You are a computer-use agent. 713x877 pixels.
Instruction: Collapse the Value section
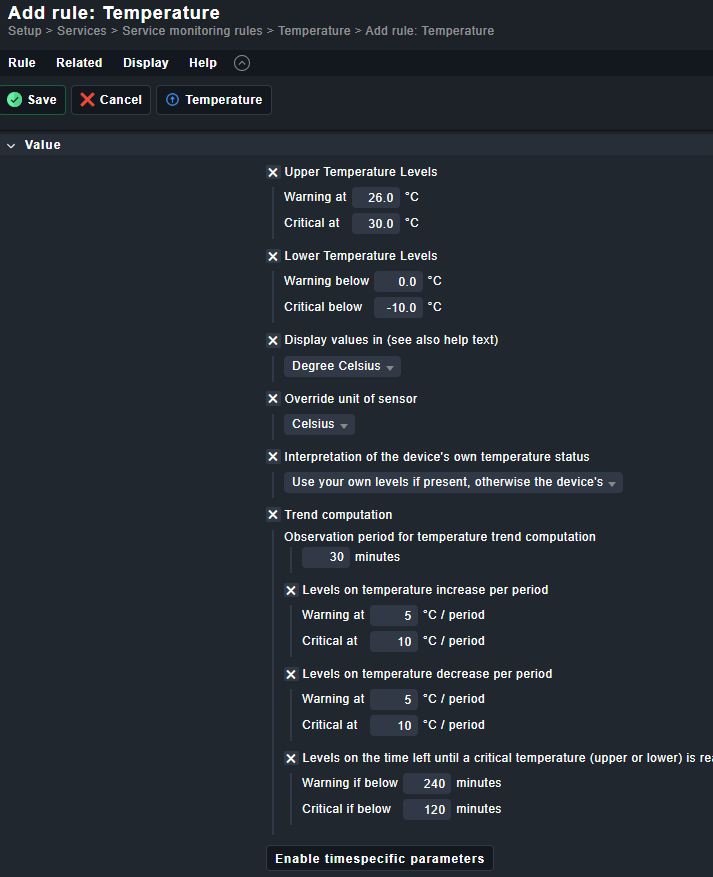pyautogui.click(x=11, y=145)
